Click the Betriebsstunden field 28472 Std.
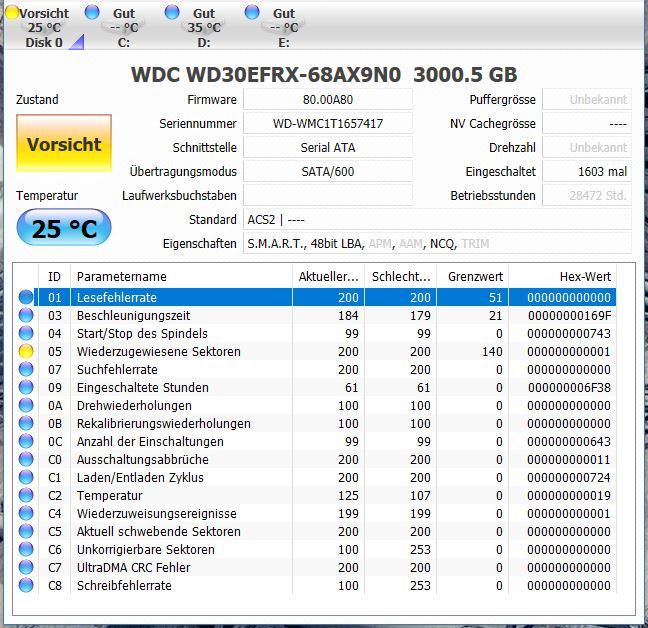This screenshot has width=648, height=628. pos(587,195)
